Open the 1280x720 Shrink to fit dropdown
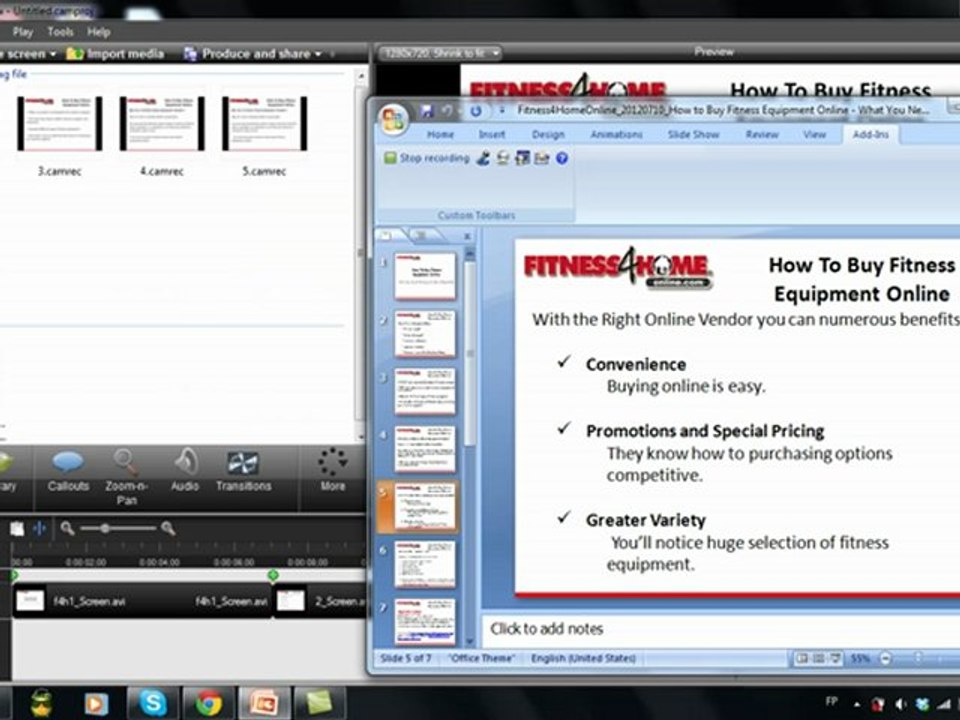Viewport: 960px width, 720px height. [x=439, y=53]
